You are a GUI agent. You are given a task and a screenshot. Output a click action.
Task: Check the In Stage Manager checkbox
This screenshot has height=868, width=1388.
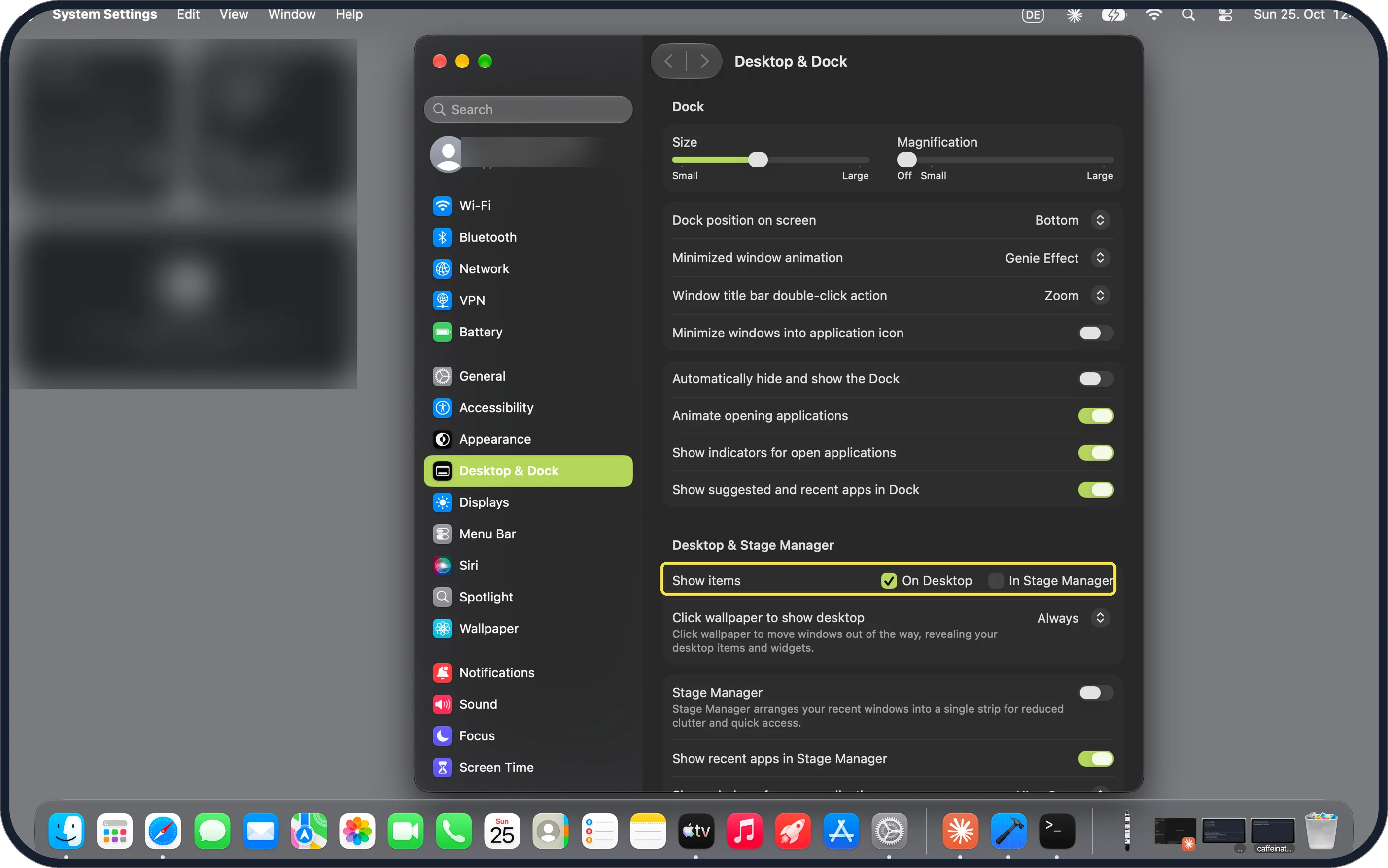pos(995,581)
